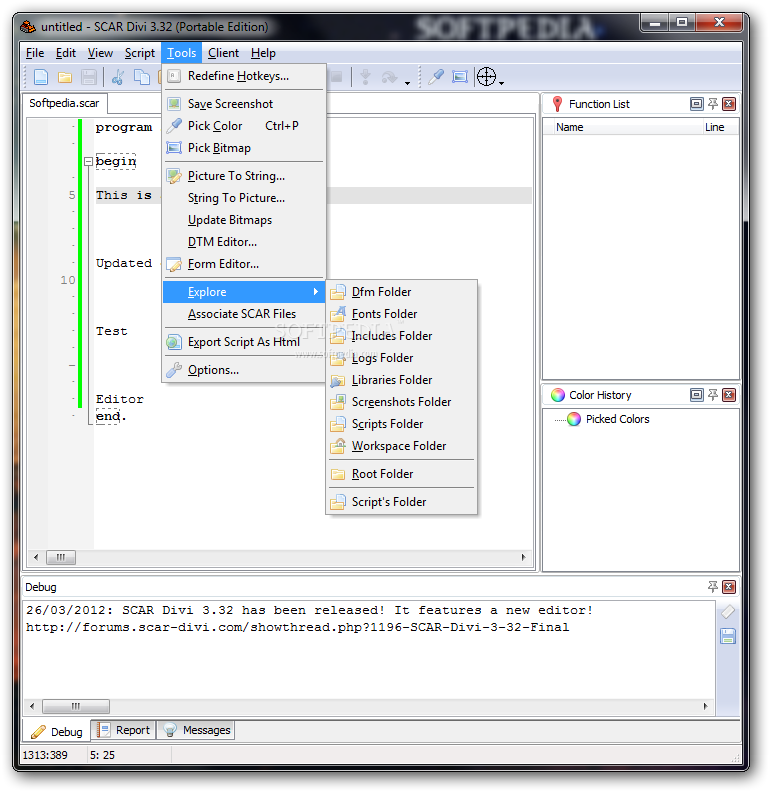The width and height of the screenshot is (770, 792).
Task: Open the Workspace Folder
Action: click(402, 446)
